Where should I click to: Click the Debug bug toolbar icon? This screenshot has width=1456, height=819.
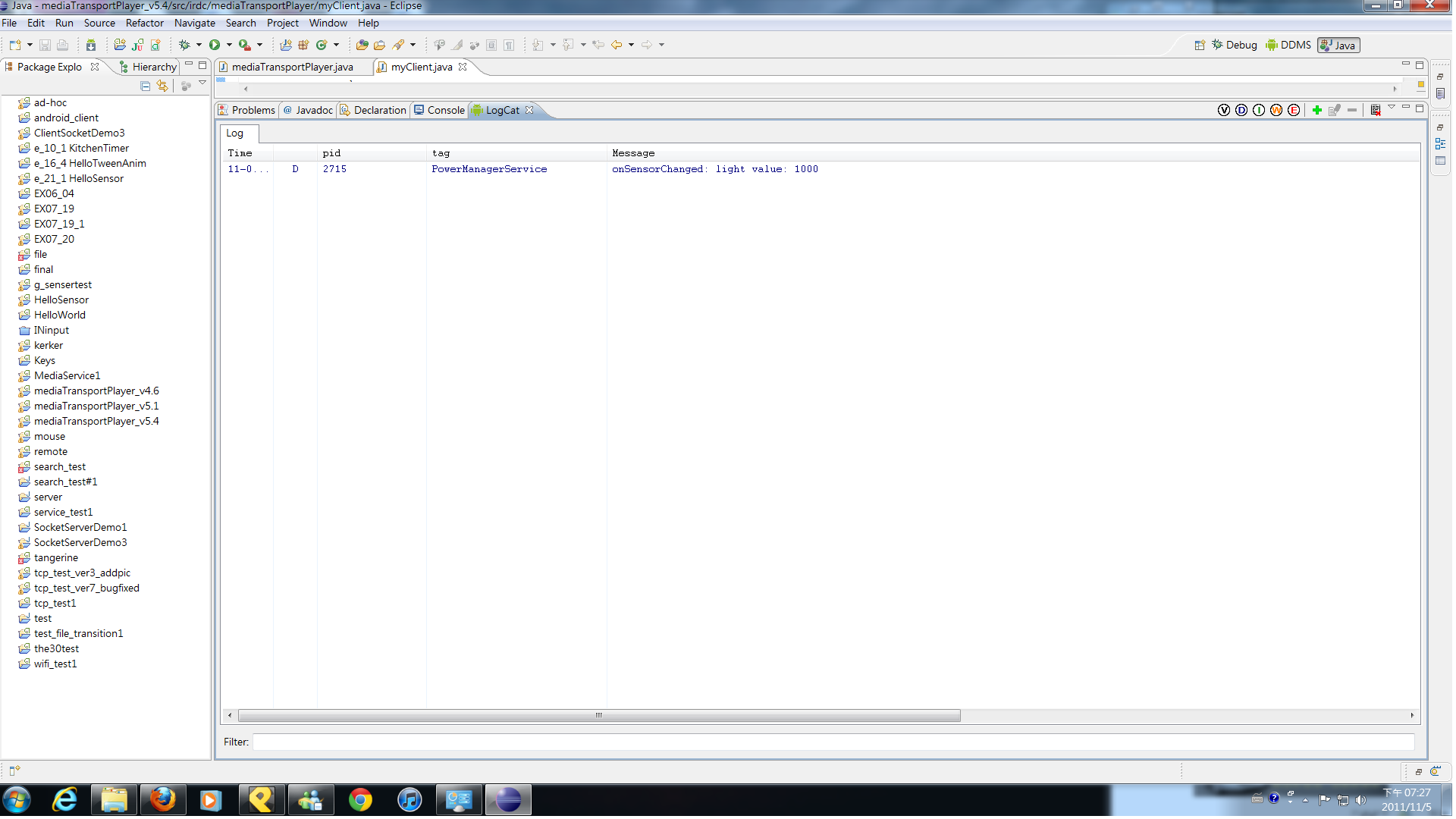click(x=184, y=45)
